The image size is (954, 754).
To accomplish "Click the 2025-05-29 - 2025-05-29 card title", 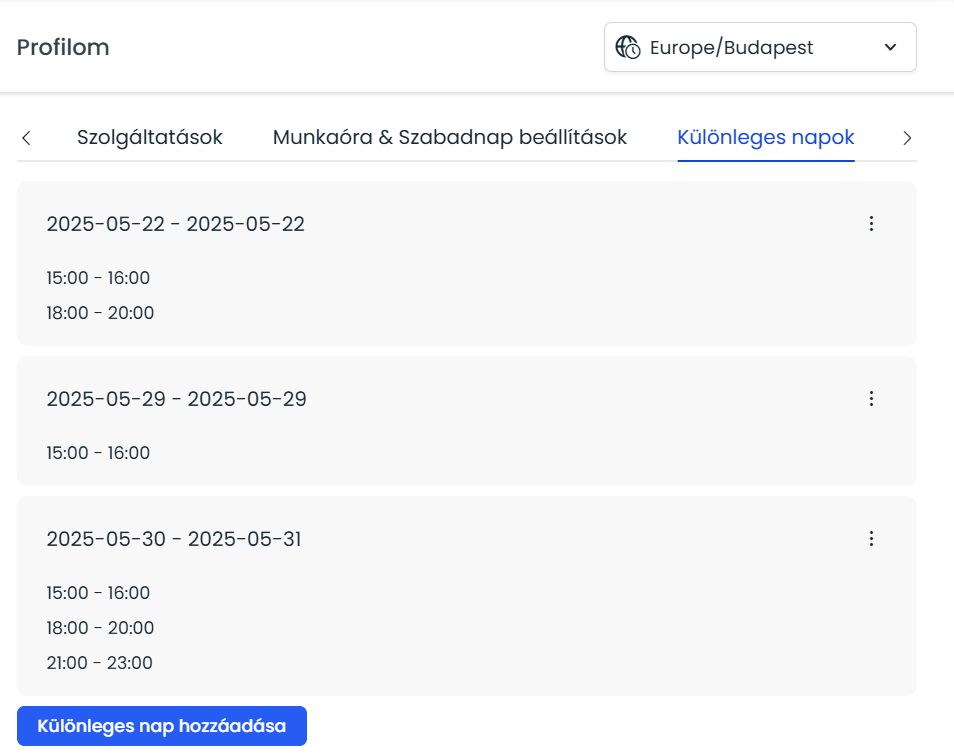I will click(x=176, y=399).
